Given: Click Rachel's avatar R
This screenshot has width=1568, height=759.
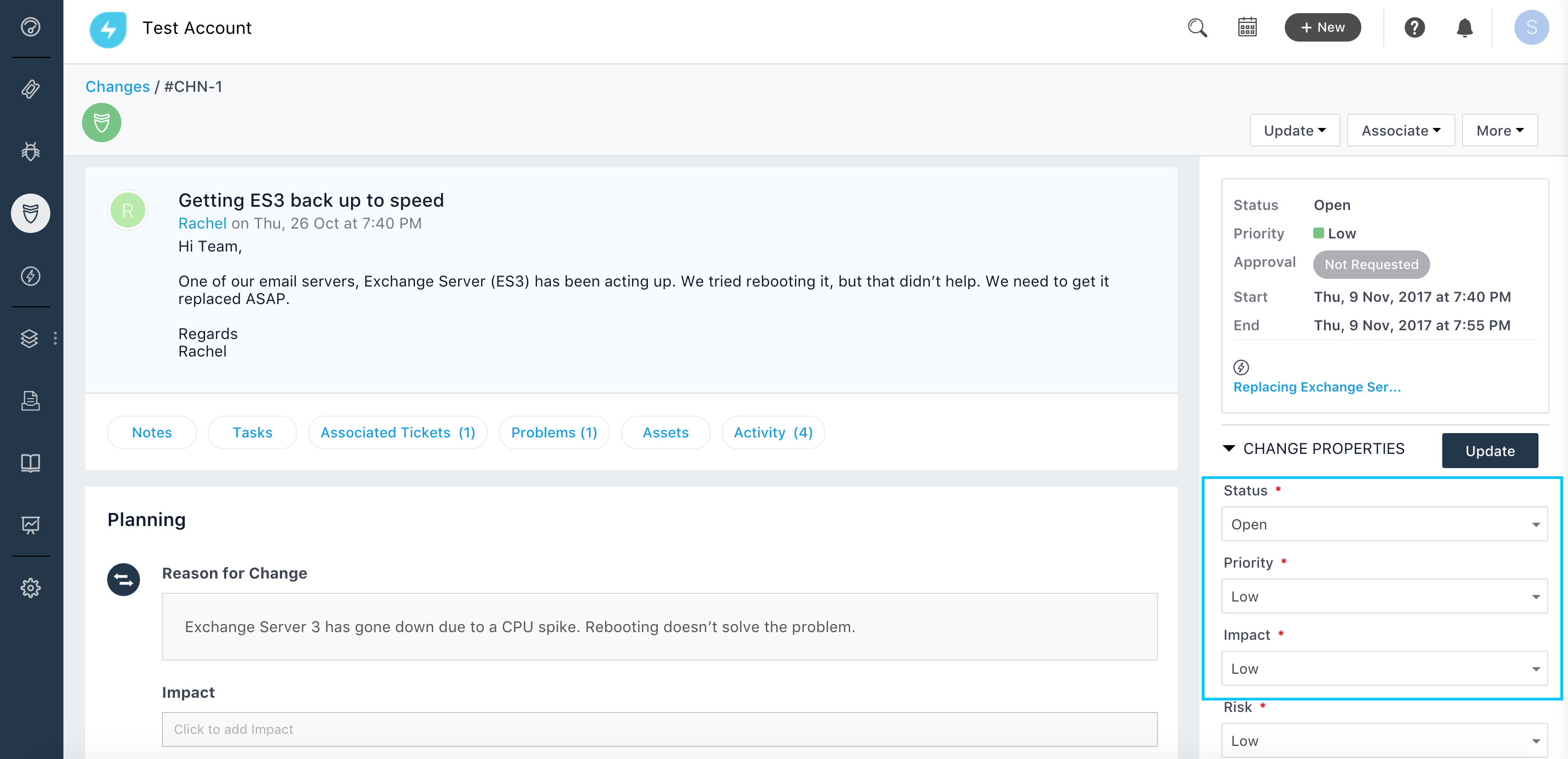Looking at the screenshot, I should coord(128,211).
